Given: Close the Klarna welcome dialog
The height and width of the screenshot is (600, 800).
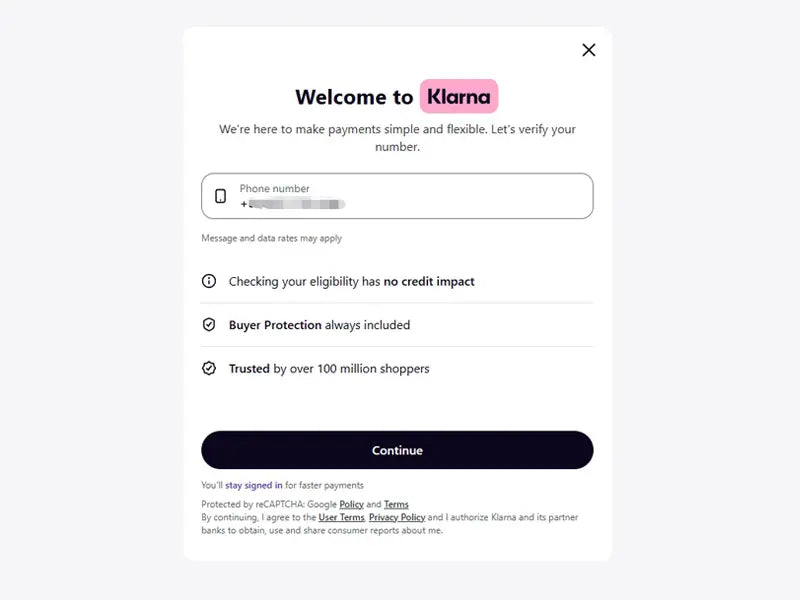Looking at the screenshot, I should tap(589, 50).
